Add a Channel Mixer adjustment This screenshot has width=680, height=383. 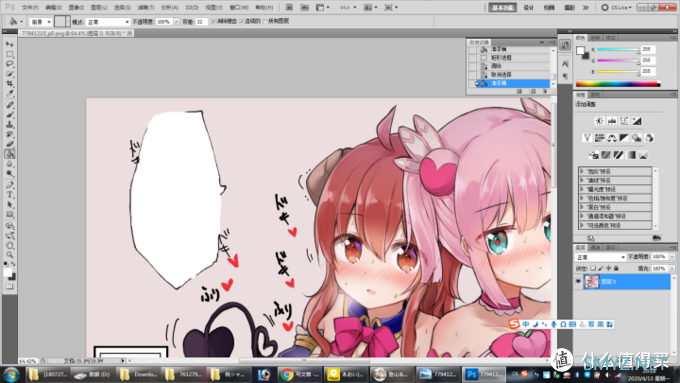(x=649, y=138)
